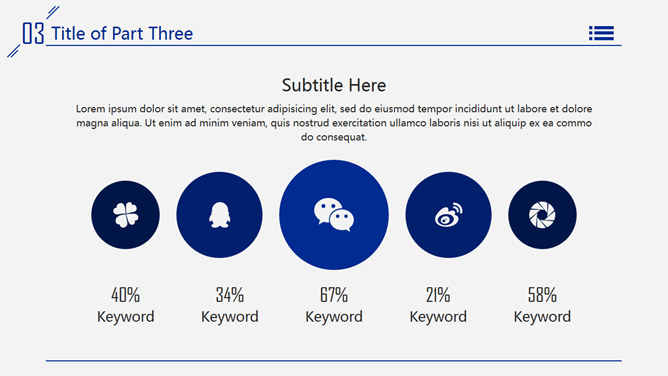The image size is (668, 376).
Task: Select the camera aperture icon circle
Action: point(542,215)
